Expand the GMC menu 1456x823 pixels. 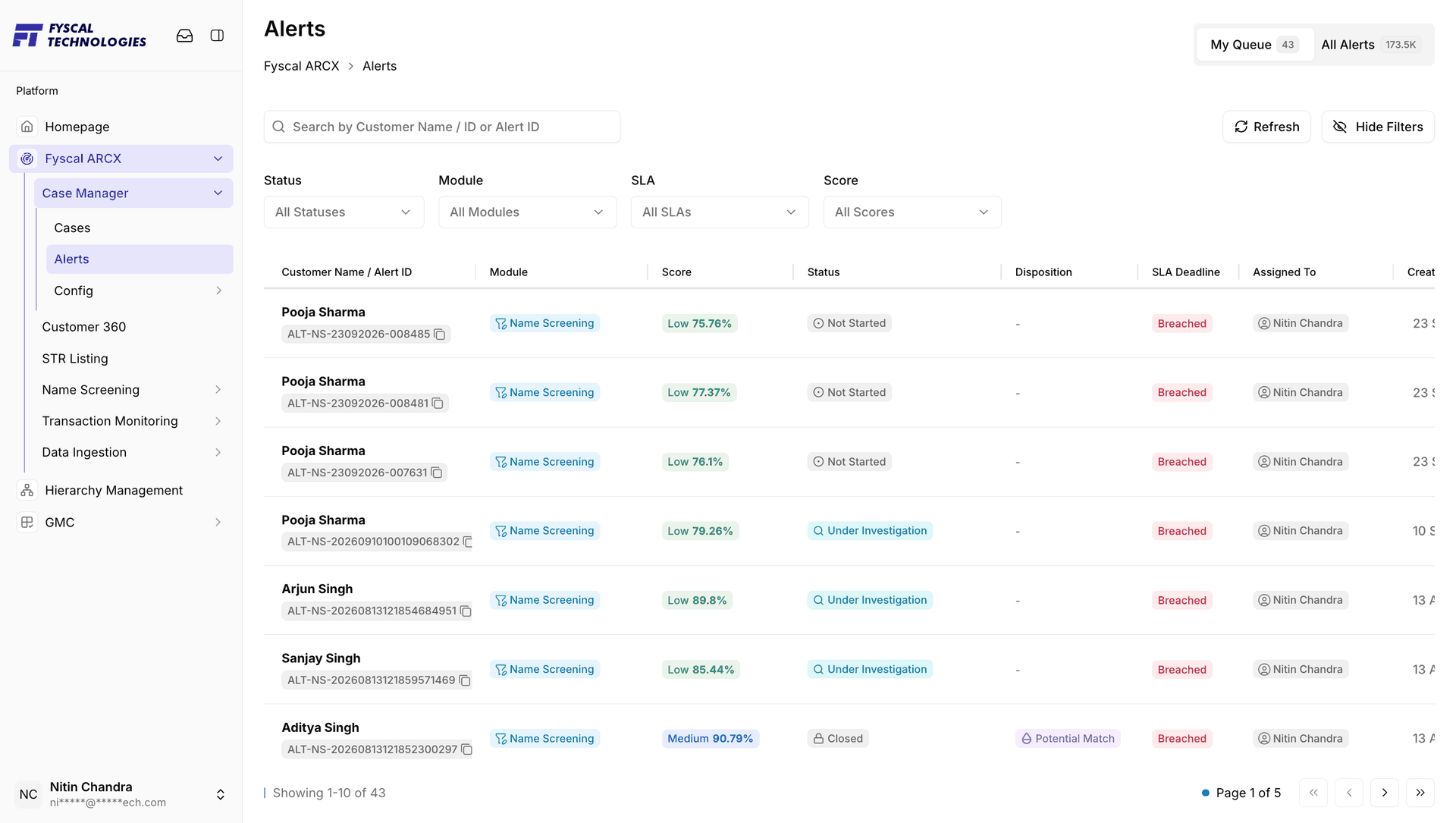coord(218,523)
